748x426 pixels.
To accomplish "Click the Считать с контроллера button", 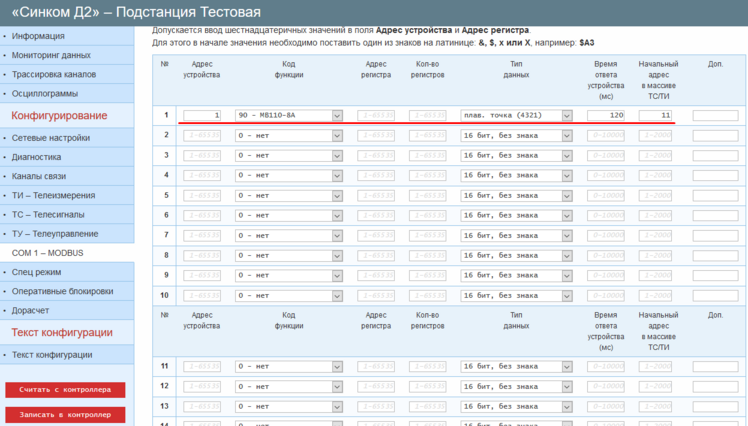I will (x=65, y=390).
